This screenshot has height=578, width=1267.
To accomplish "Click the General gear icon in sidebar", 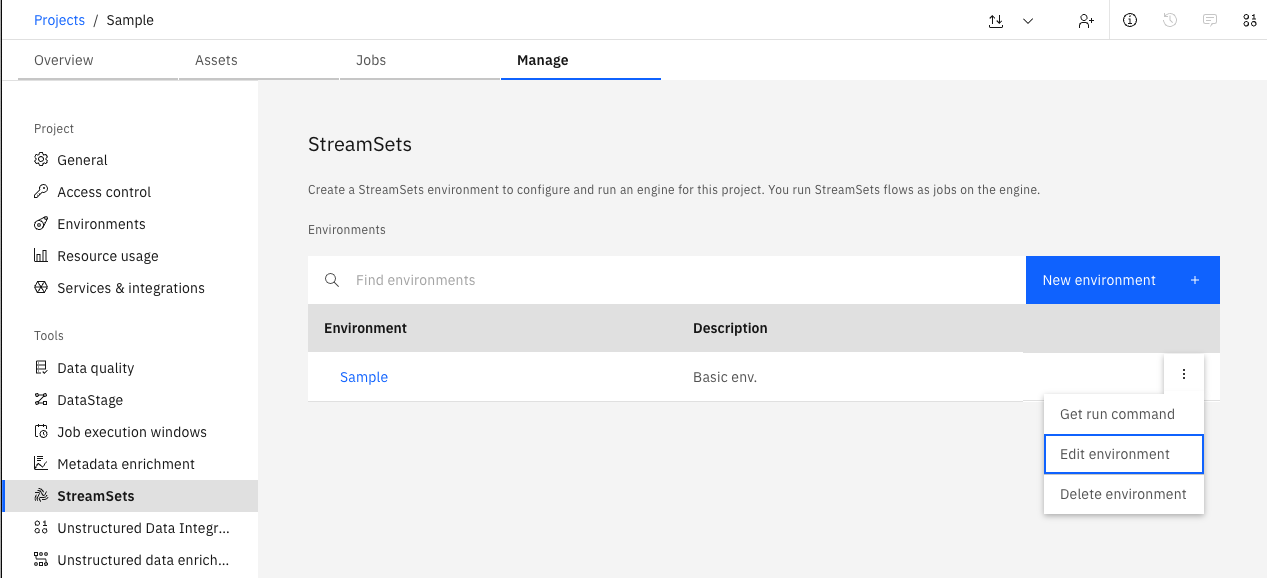I will [x=41, y=160].
